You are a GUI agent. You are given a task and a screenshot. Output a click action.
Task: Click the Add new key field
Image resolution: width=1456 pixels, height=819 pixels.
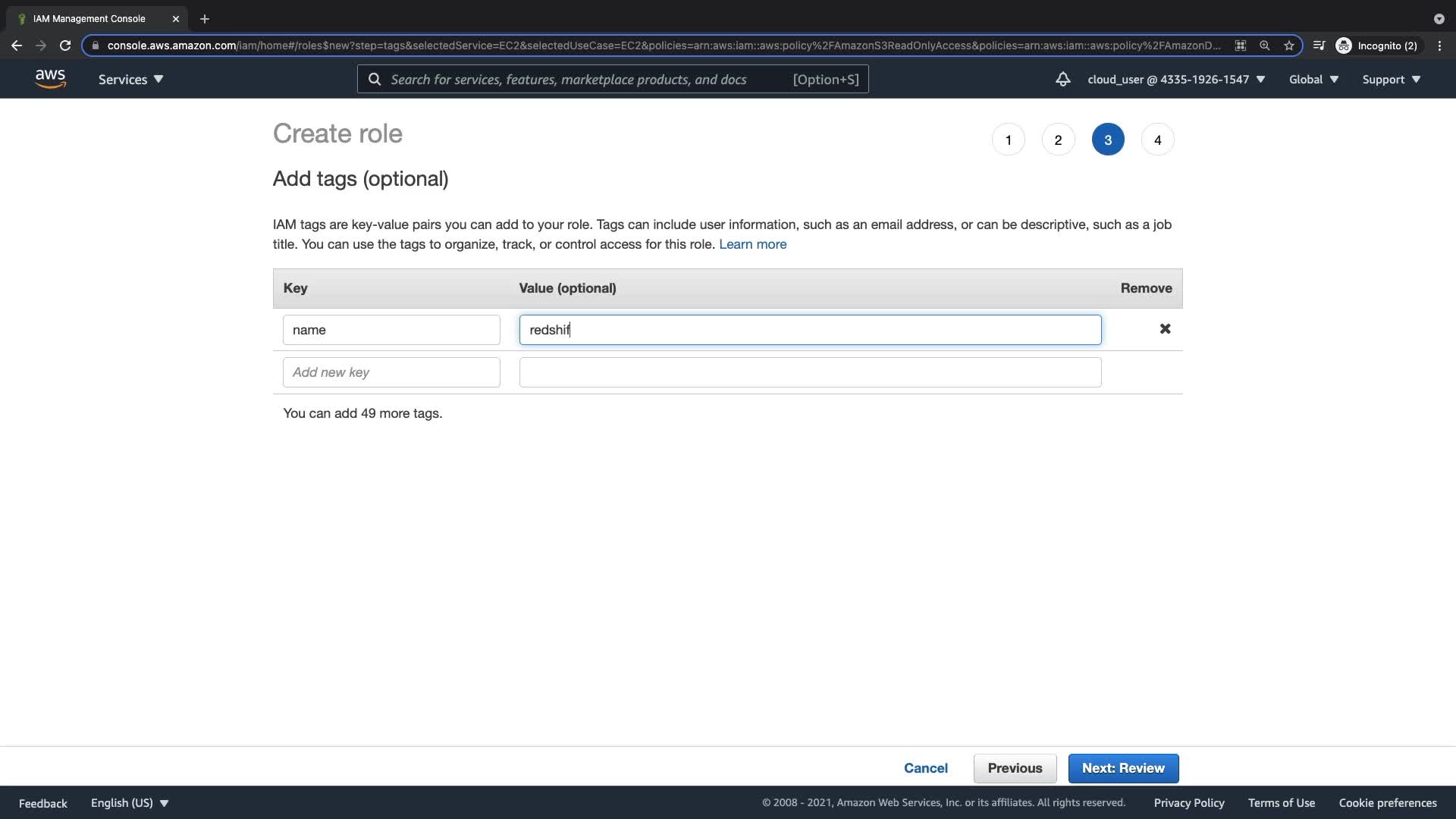coord(391,372)
